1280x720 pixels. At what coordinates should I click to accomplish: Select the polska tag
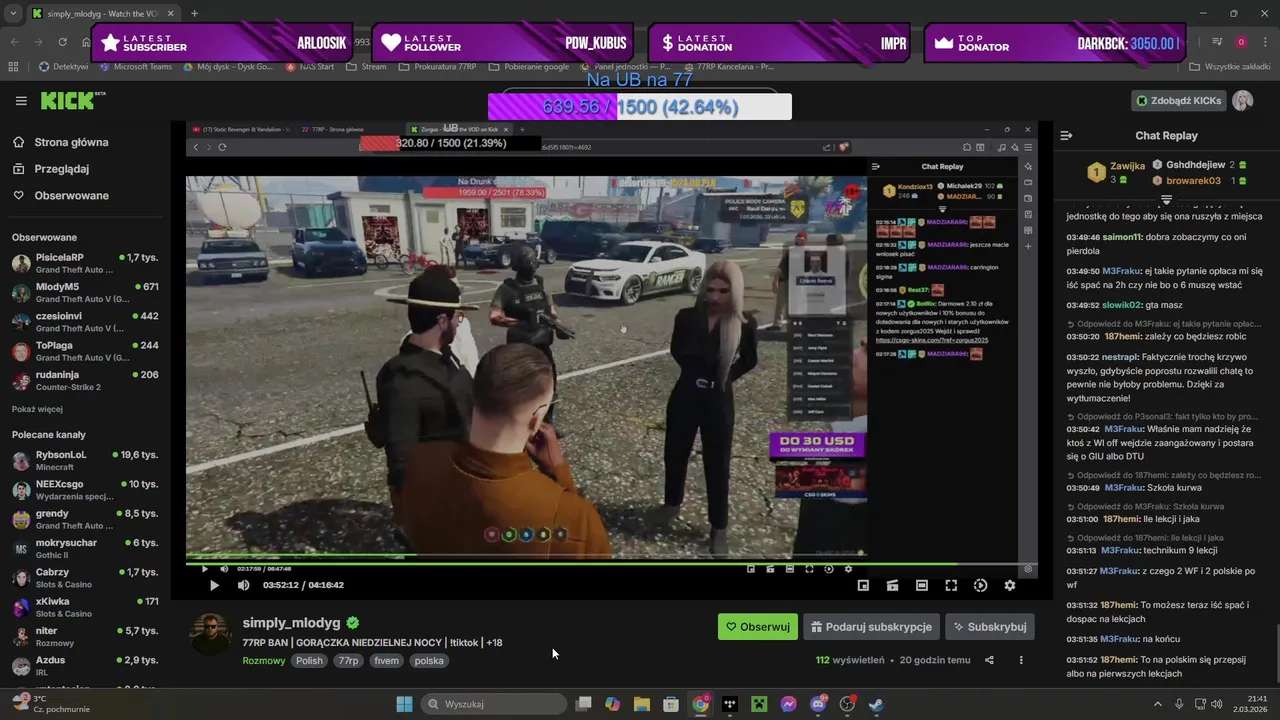point(429,661)
